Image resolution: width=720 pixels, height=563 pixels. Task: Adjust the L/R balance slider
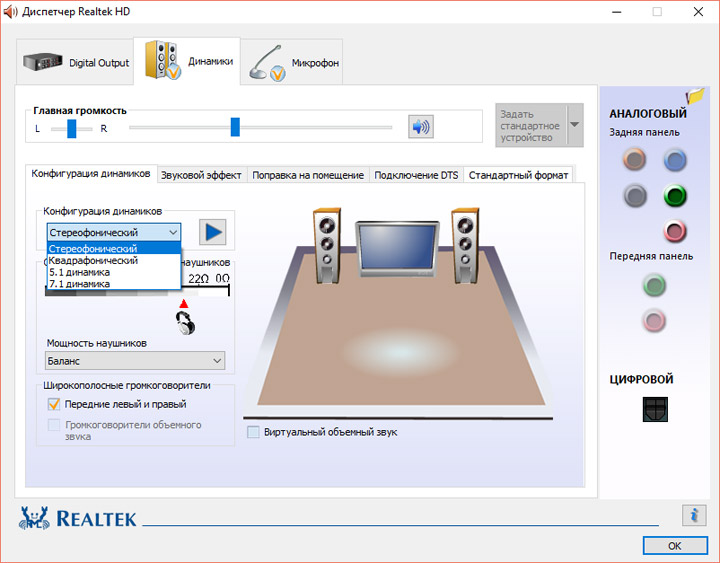(x=72, y=129)
